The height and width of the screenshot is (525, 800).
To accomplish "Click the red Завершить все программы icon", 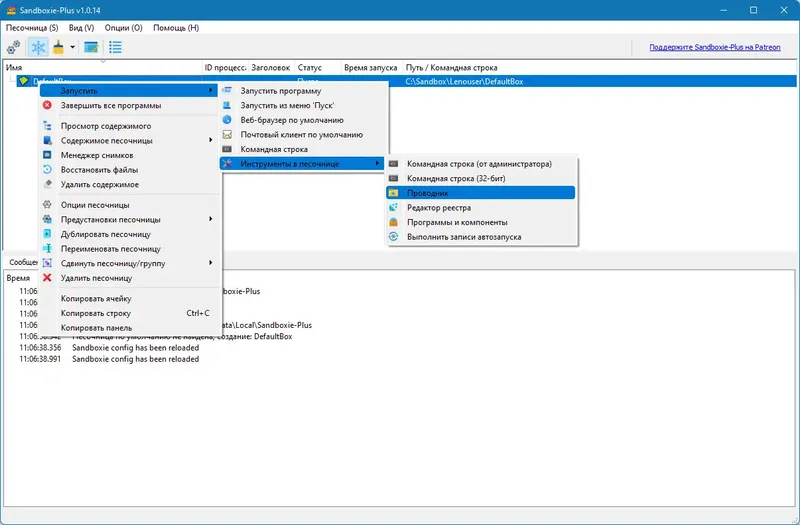I will pos(47,105).
